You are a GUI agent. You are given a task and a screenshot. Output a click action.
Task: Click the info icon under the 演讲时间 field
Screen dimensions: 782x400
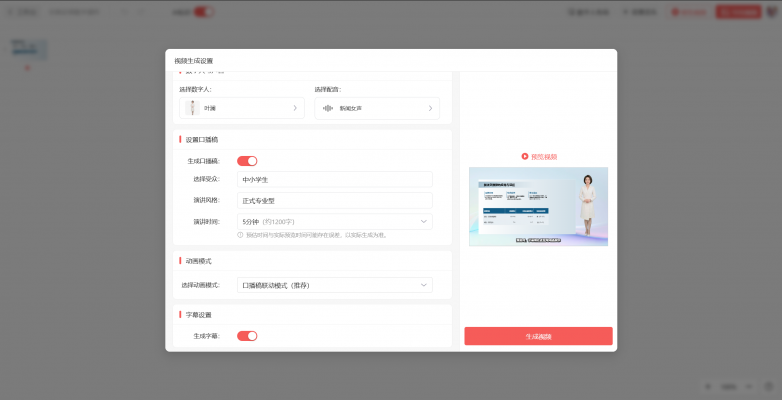pos(240,235)
